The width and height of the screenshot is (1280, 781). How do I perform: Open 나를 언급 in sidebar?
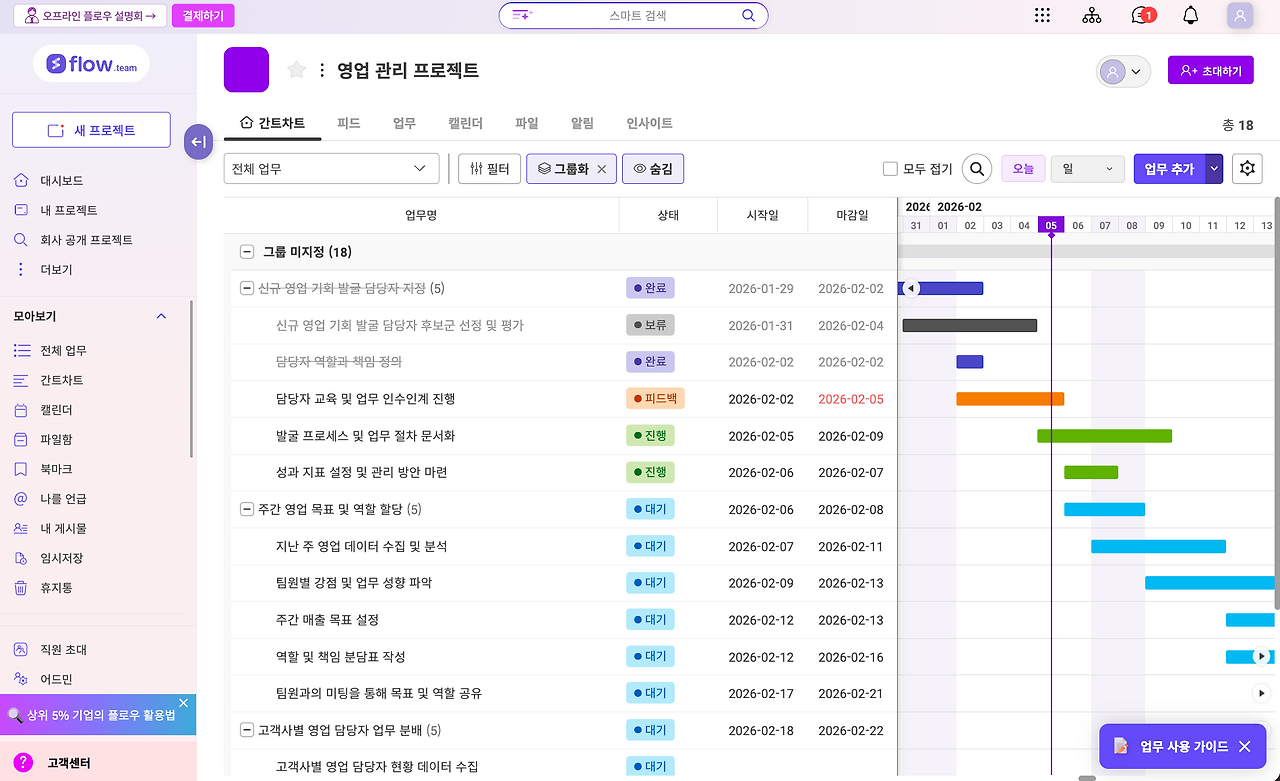(x=63, y=499)
